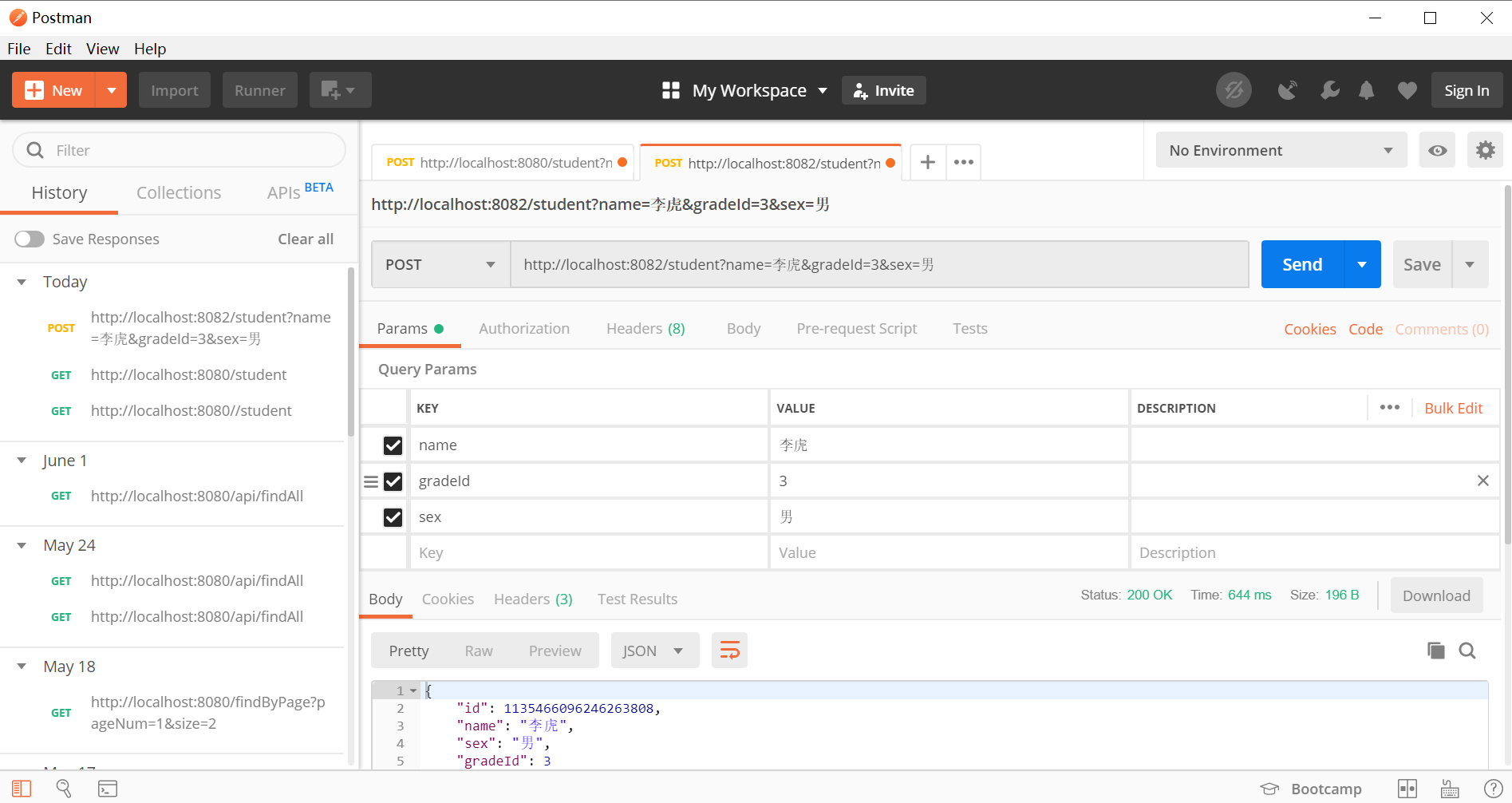Open the Send button dropdown arrow
The image size is (1512, 803).
1363,264
